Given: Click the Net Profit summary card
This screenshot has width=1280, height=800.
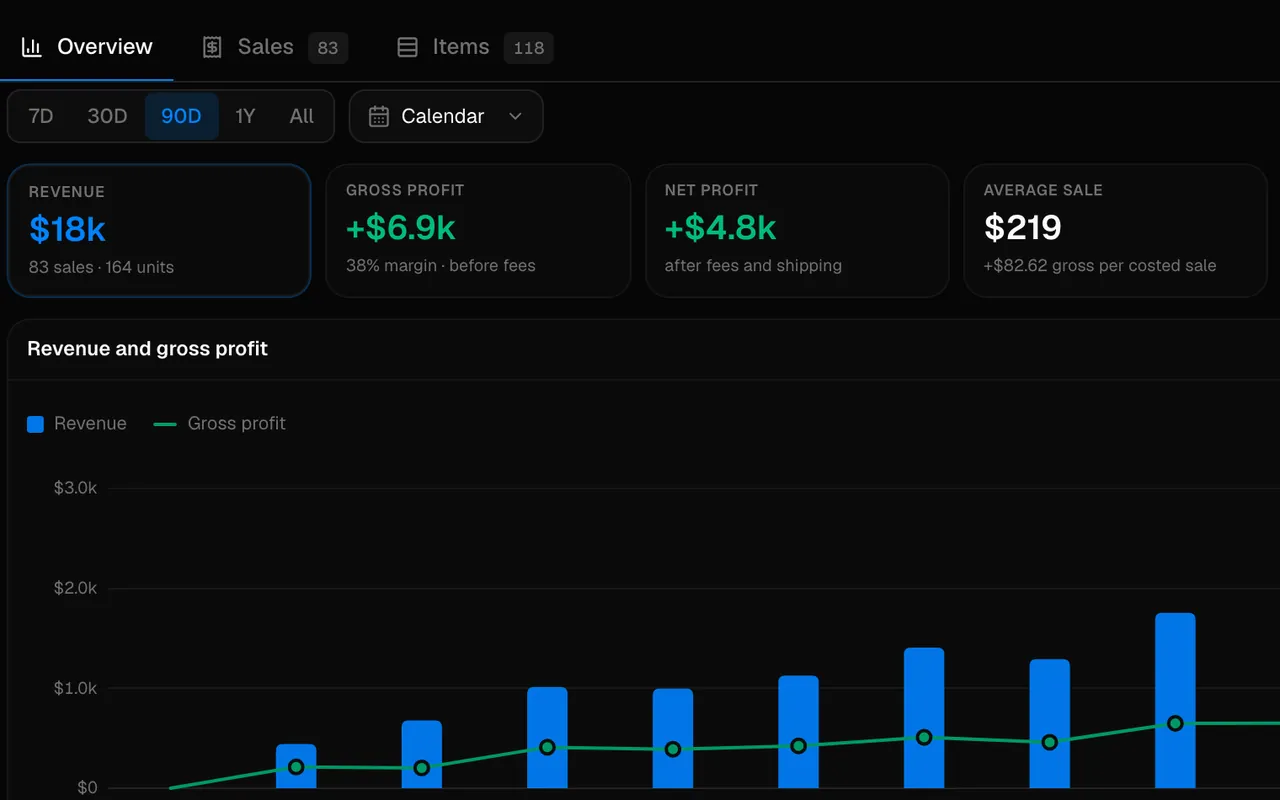Looking at the screenshot, I should 797,230.
